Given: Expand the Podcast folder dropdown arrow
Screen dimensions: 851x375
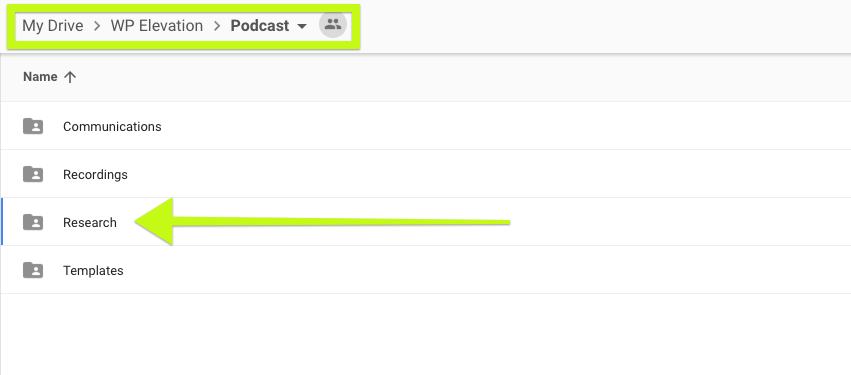Looking at the screenshot, I should coord(302,26).
